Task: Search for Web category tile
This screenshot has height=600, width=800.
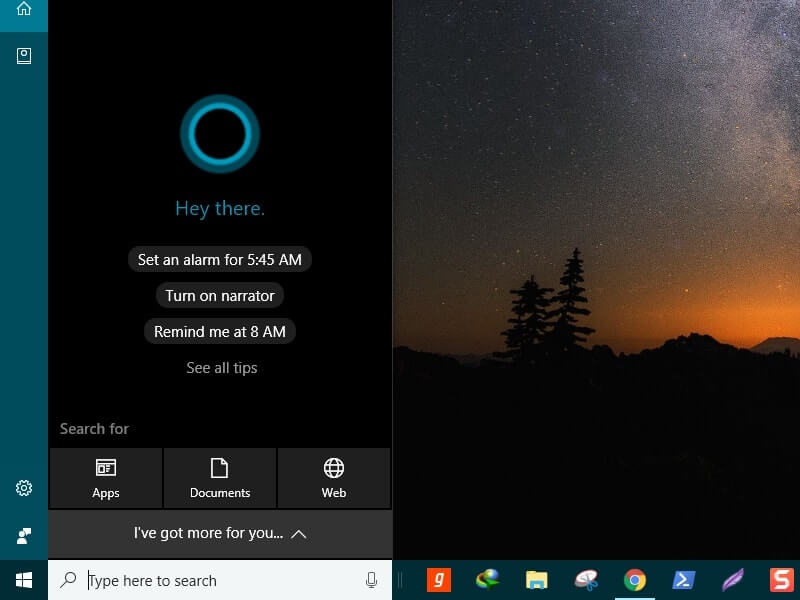Action: click(x=334, y=478)
